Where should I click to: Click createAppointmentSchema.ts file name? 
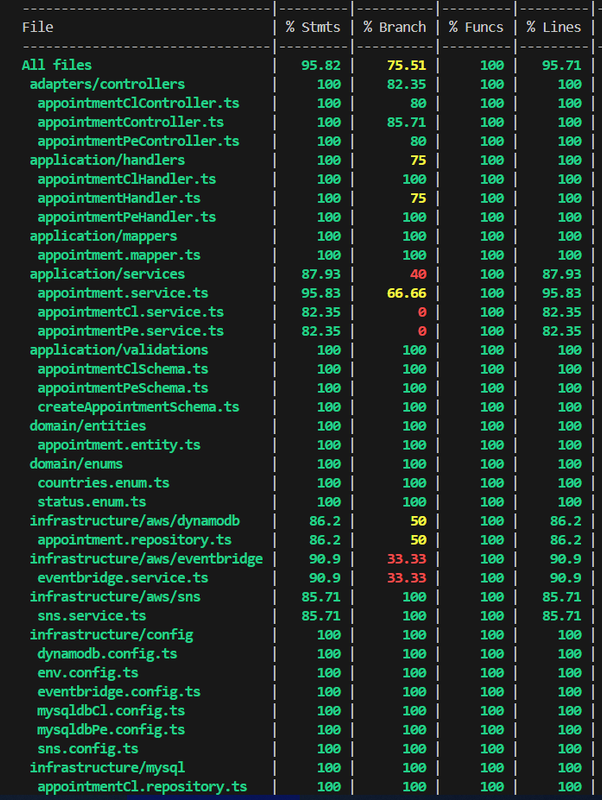pos(138,407)
